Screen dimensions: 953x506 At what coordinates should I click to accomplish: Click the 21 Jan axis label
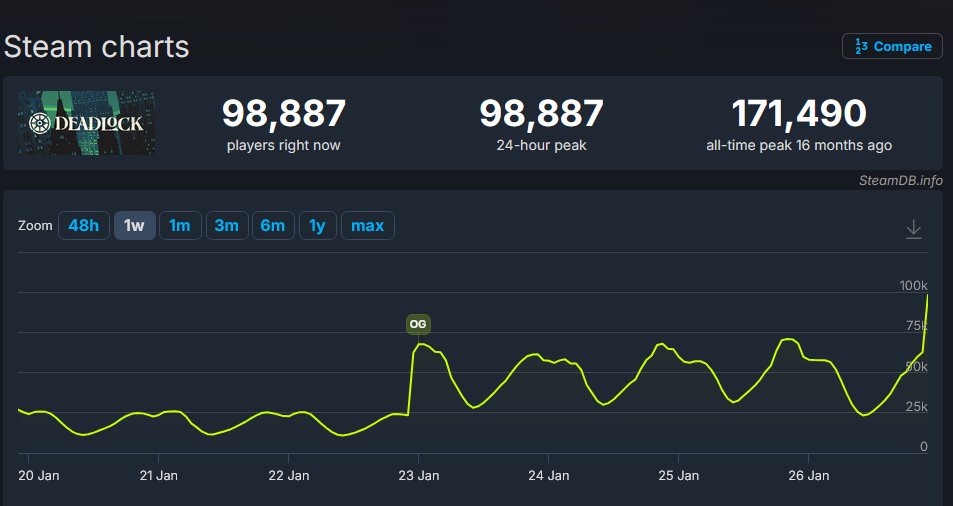tap(159, 475)
